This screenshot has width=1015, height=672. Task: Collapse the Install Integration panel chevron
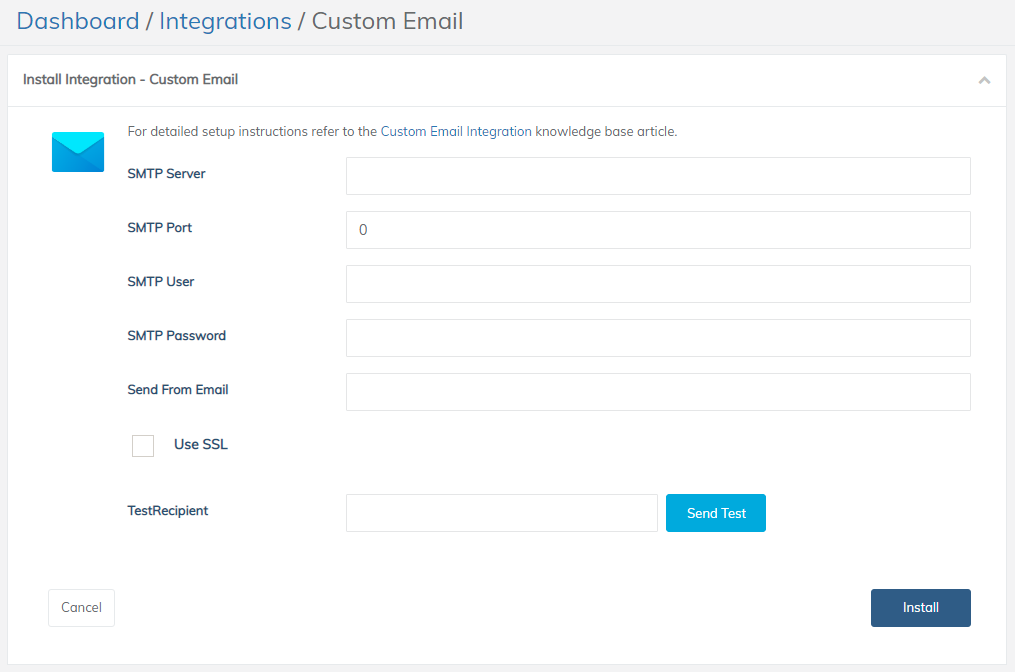point(984,80)
